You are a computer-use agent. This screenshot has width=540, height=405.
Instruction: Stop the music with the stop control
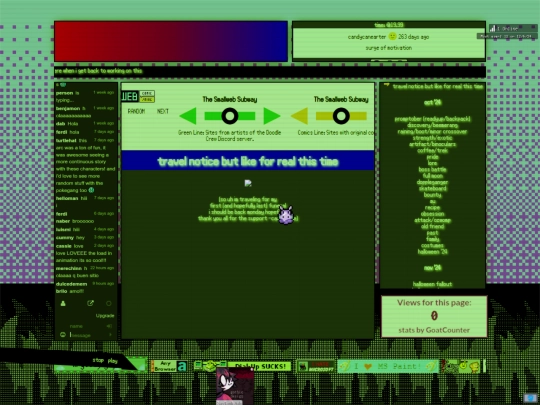[98, 360]
